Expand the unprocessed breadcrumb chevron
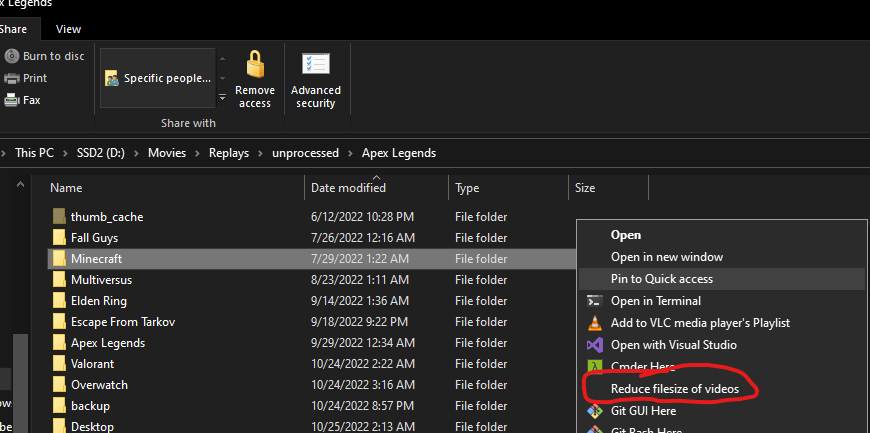This screenshot has width=870, height=433. [351, 153]
